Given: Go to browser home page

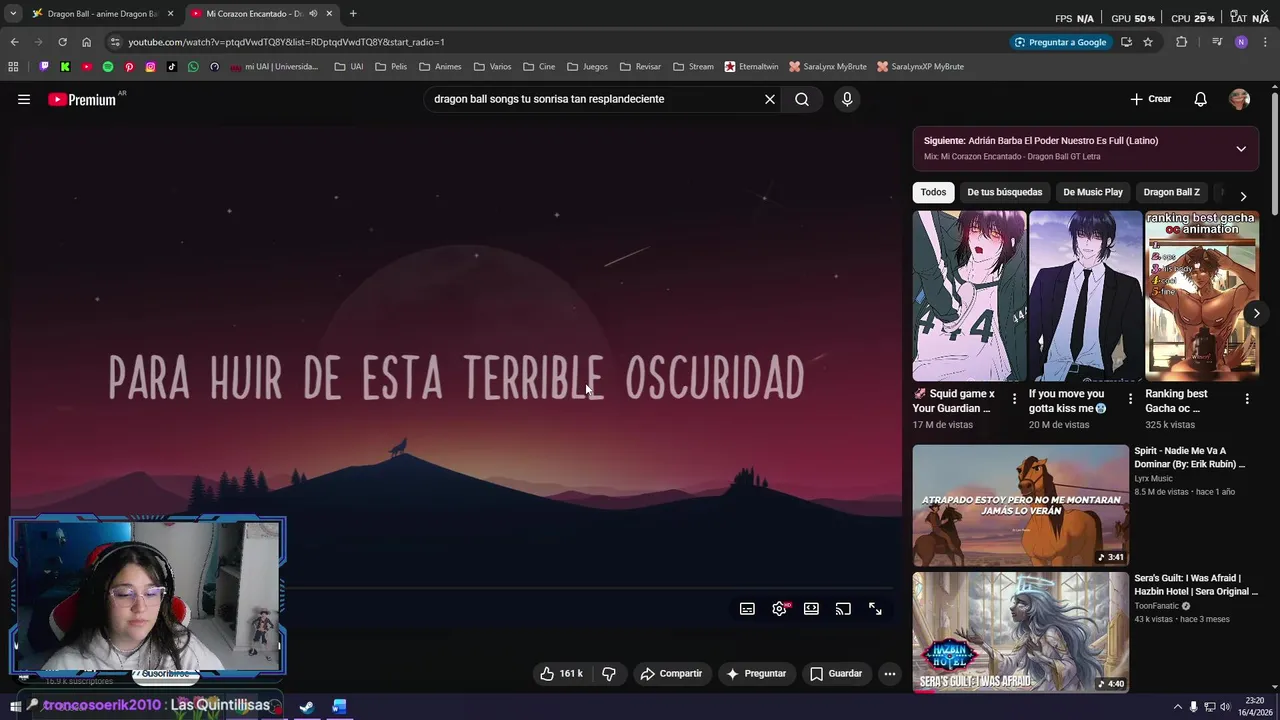Looking at the screenshot, I should tap(86, 42).
